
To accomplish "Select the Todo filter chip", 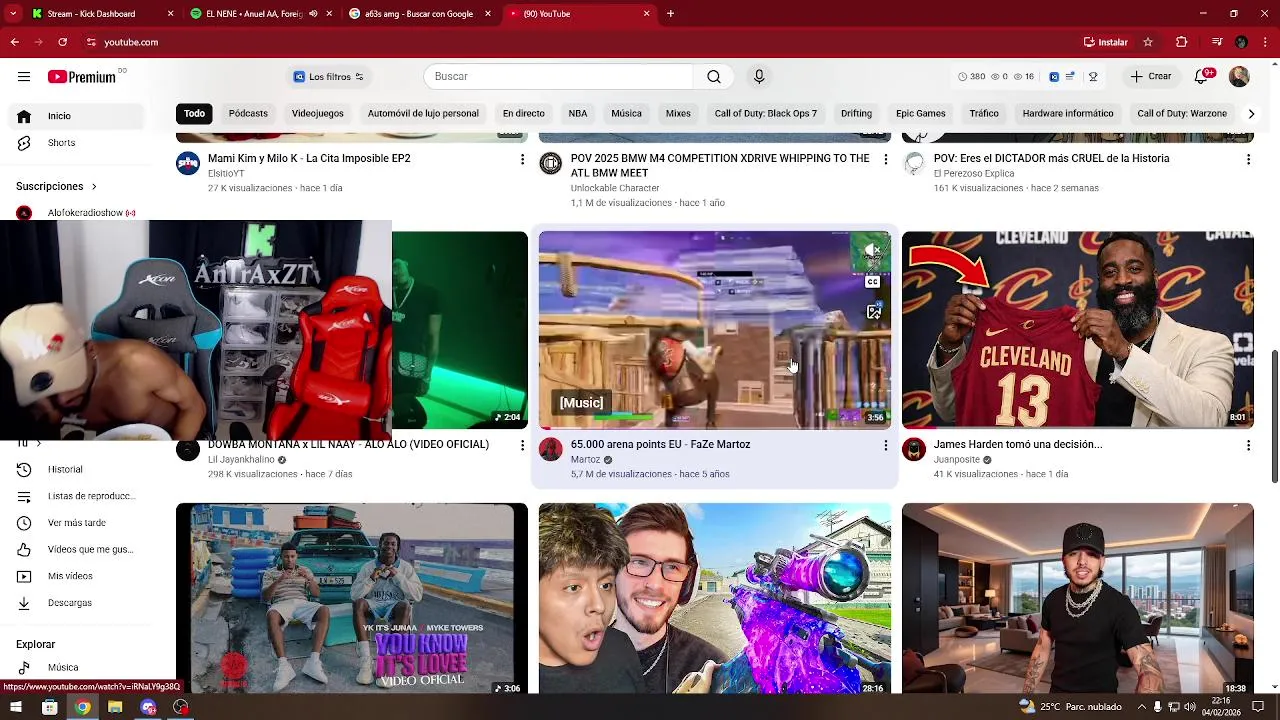I will [194, 114].
